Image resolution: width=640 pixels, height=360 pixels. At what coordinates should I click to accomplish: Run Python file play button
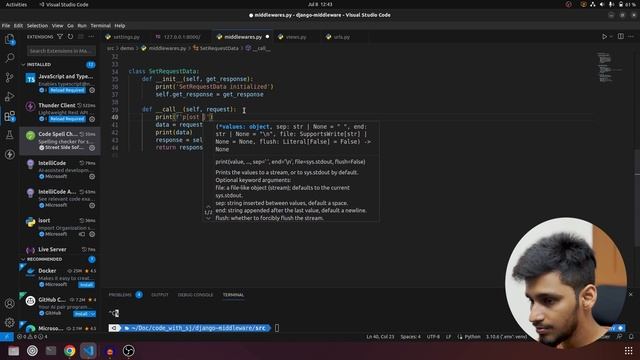604,37
